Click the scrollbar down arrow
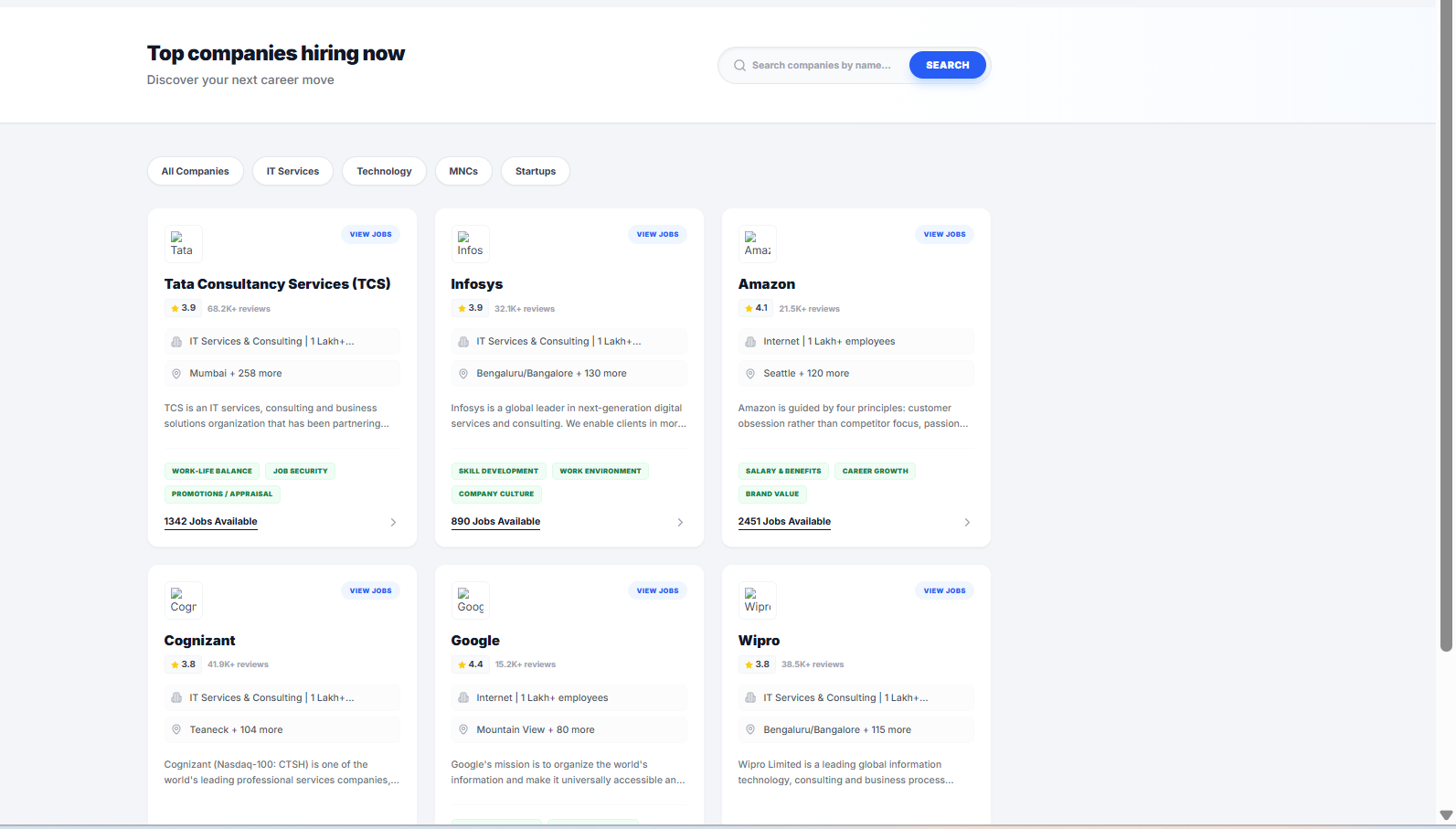The height and width of the screenshot is (829, 1456). [x=1446, y=815]
